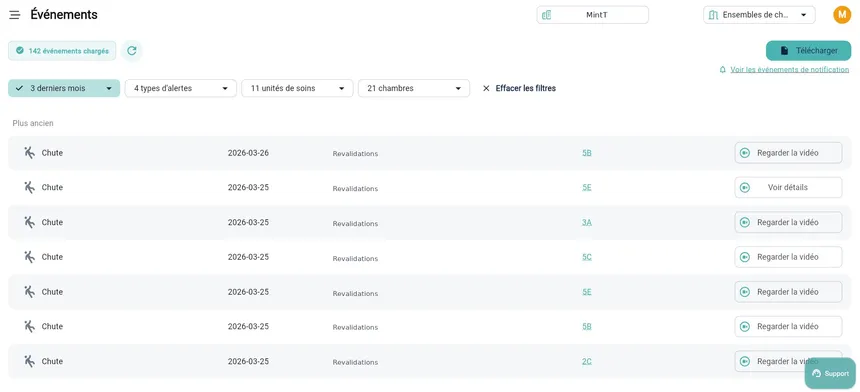The image size is (860, 392).
Task: Click the notification bell icon
Action: 723,70
